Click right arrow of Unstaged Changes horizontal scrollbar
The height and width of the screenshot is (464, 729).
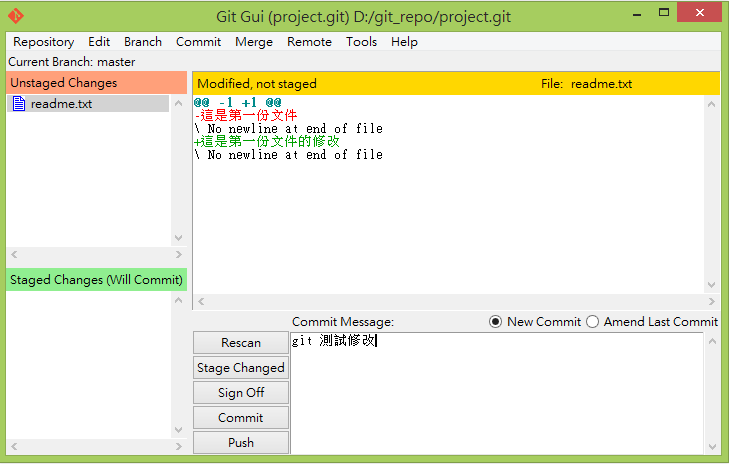click(179, 254)
